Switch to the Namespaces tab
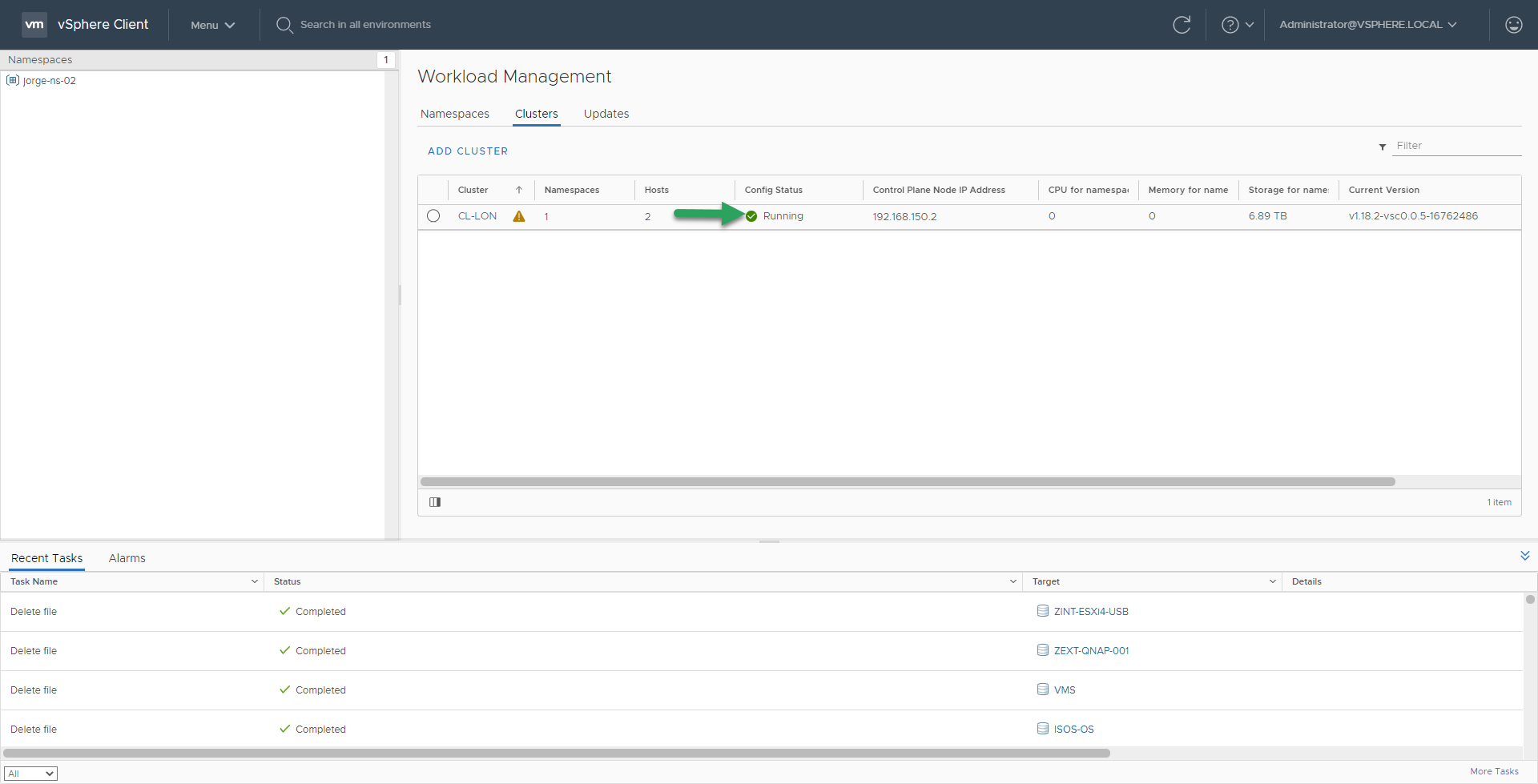 click(x=455, y=114)
